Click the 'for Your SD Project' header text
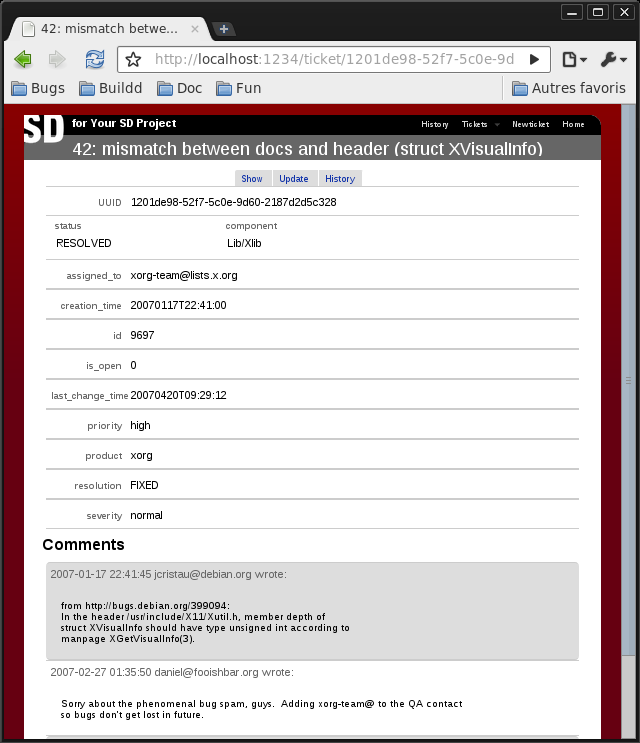 pos(124,123)
